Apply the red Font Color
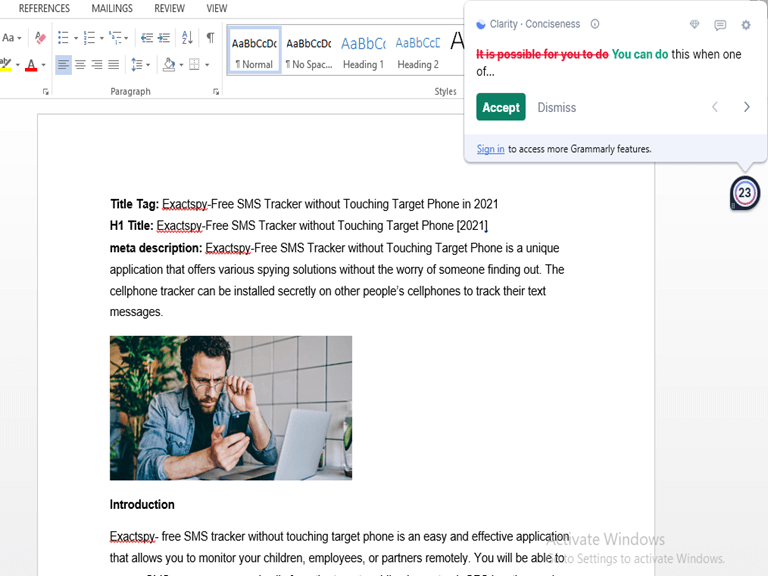 [x=31, y=64]
